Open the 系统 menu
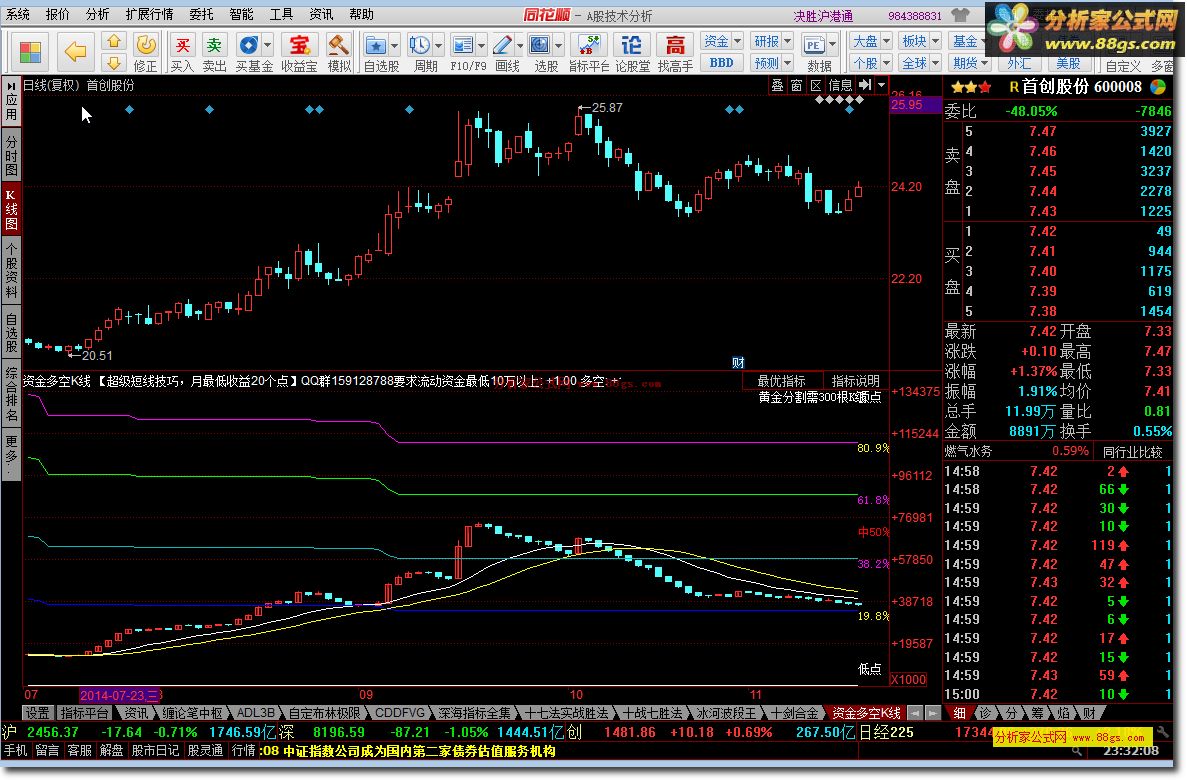 (17, 14)
